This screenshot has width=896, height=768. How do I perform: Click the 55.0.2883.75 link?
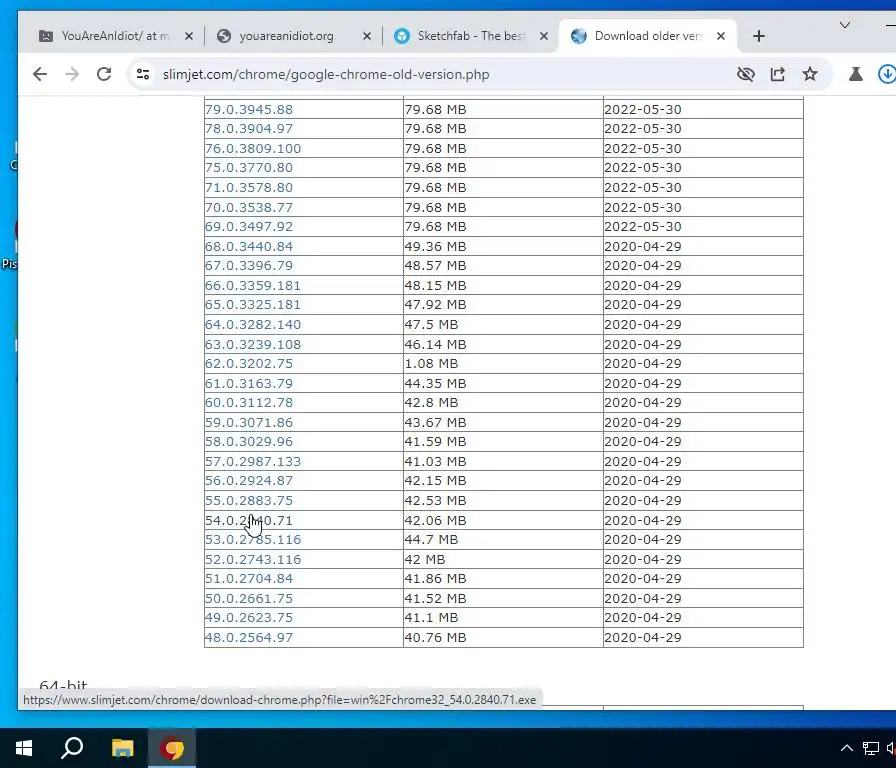tap(249, 501)
